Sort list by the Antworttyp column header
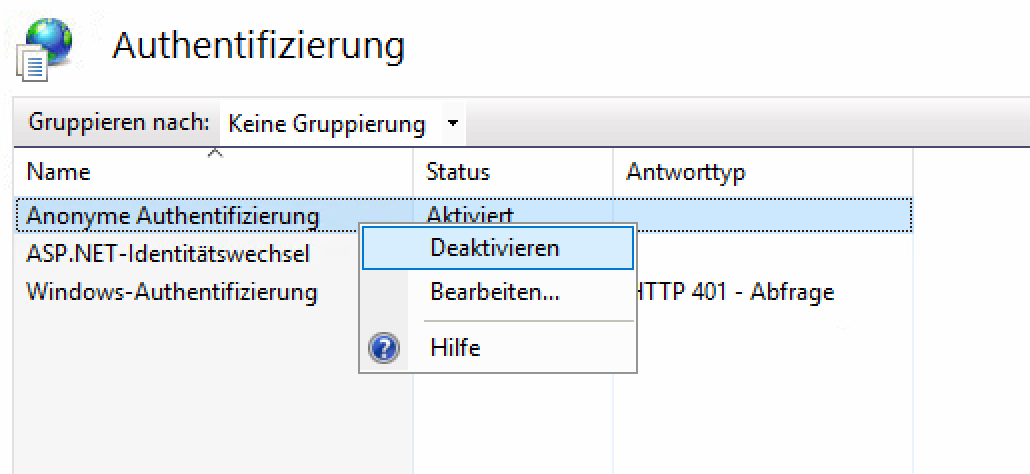This screenshot has height=474, width=1030. coord(686,172)
